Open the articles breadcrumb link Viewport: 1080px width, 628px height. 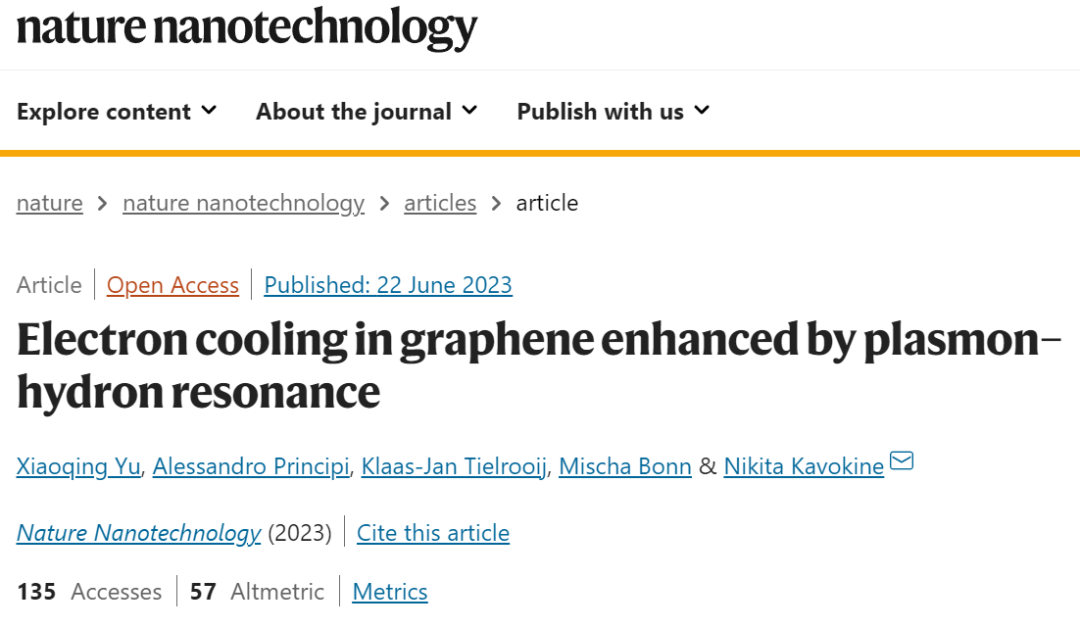[x=440, y=203]
